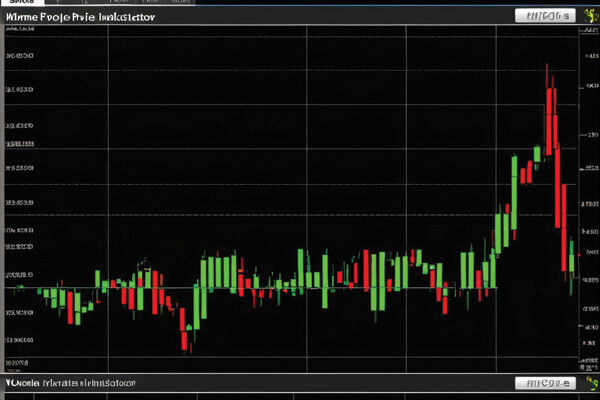Click the upper wick of the peak candle
Image resolution: width=600 pixels, height=400 pixels.
(x=548, y=72)
